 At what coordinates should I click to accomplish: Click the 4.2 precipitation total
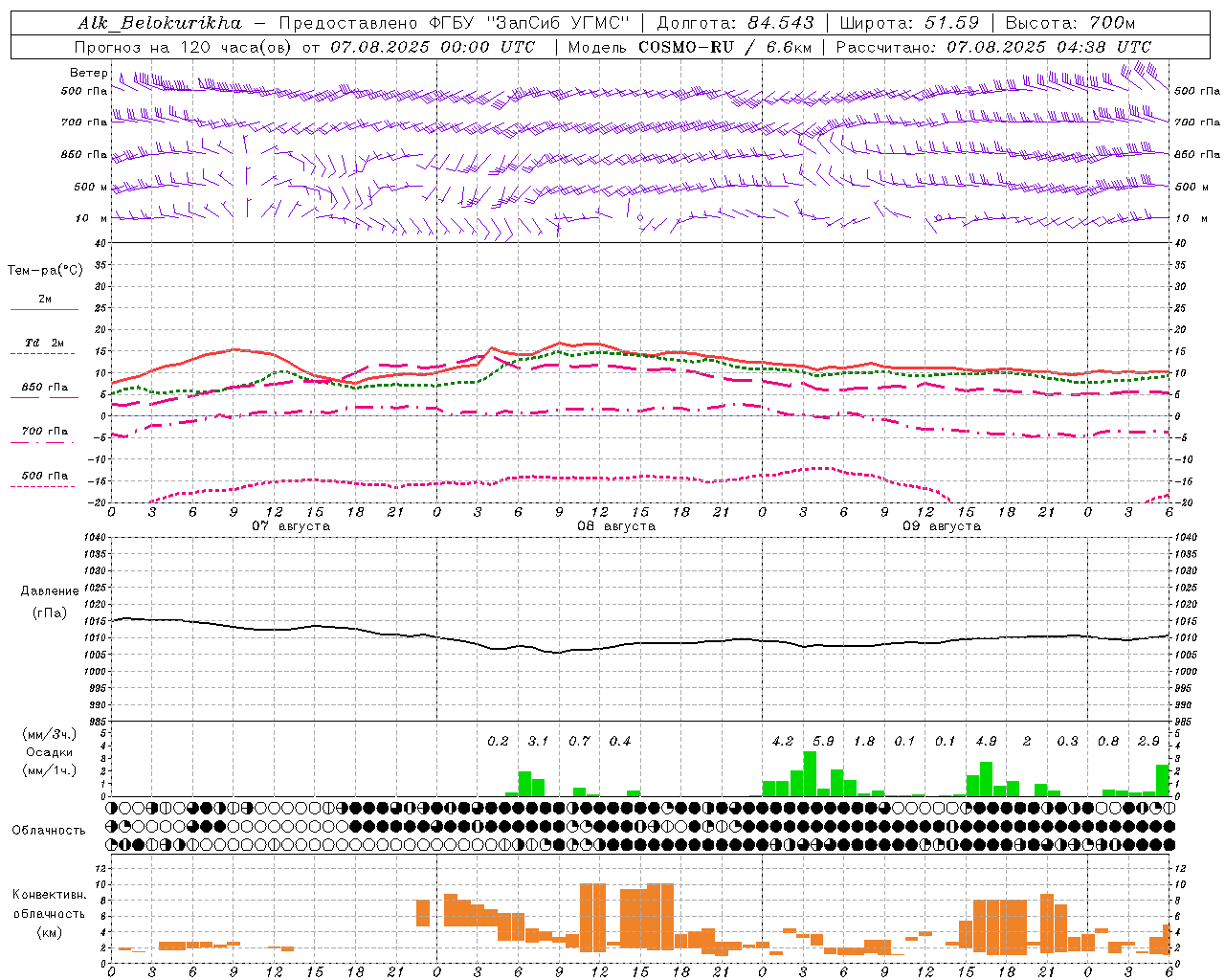click(783, 741)
